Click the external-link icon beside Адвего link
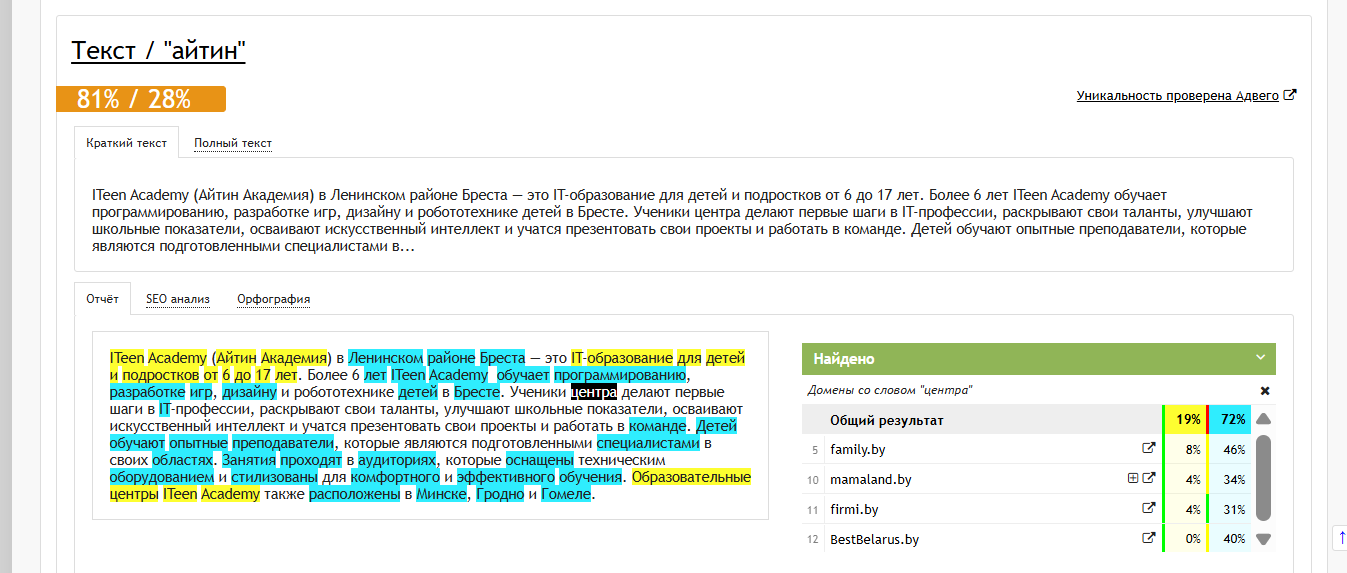 point(1290,96)
